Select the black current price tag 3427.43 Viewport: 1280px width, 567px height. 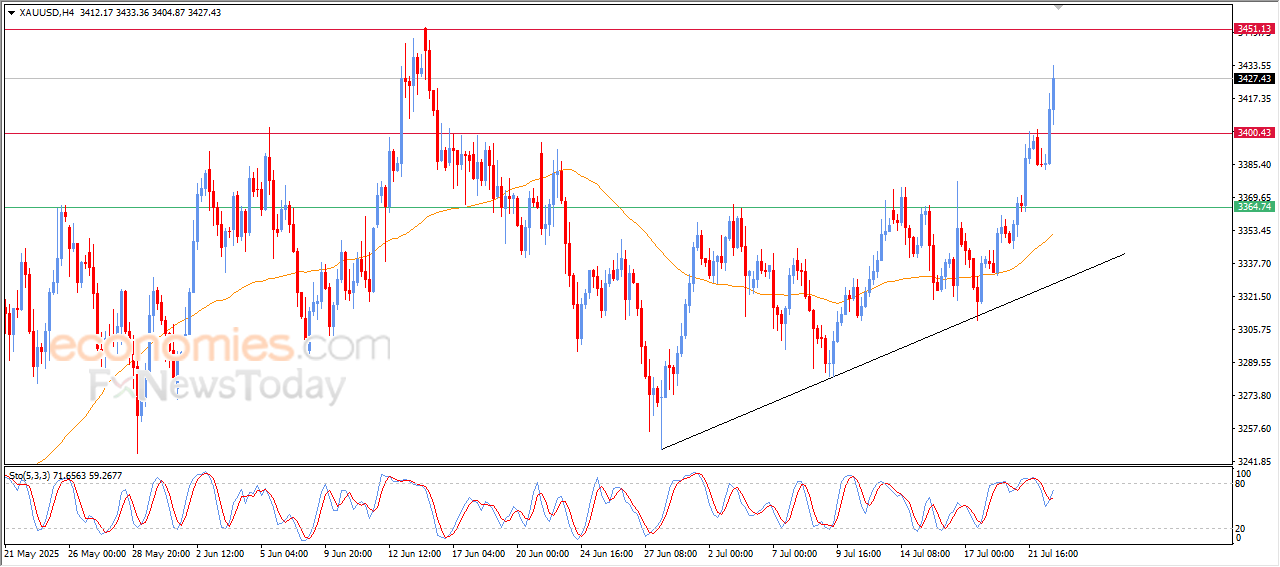[x=1253, y=78]
